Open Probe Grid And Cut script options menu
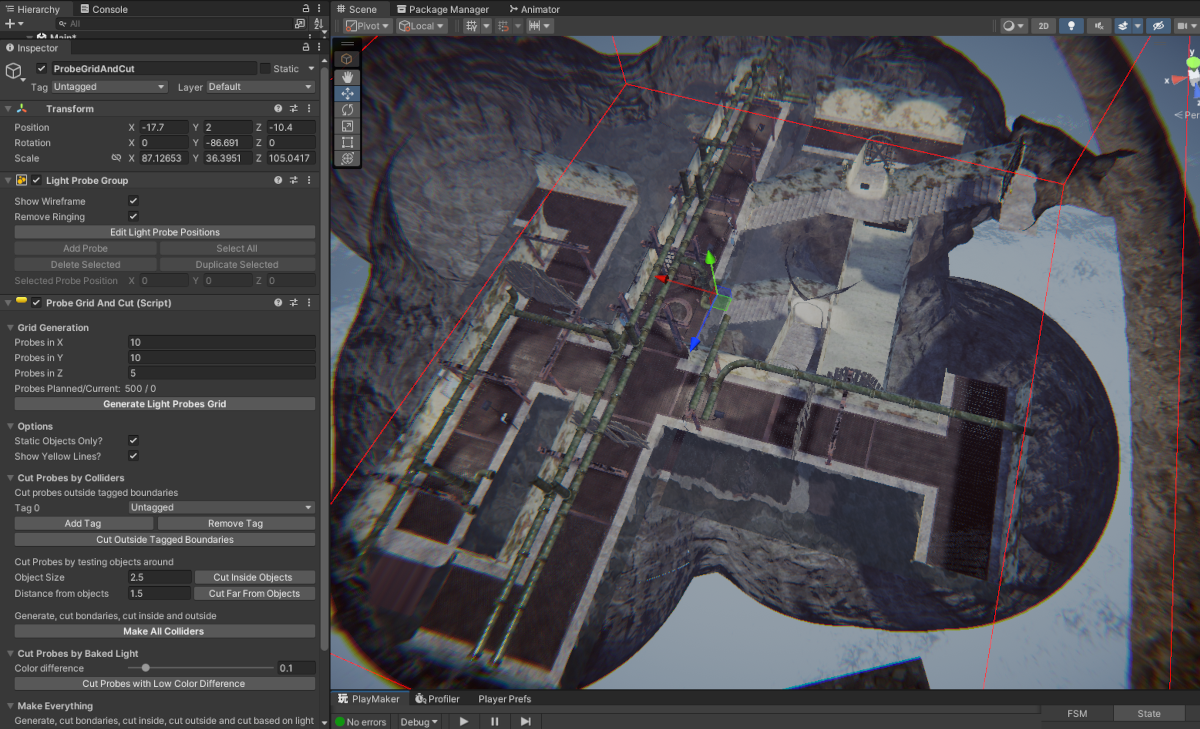This screenshot has height=729, width=1200. [x=309, y=303]
